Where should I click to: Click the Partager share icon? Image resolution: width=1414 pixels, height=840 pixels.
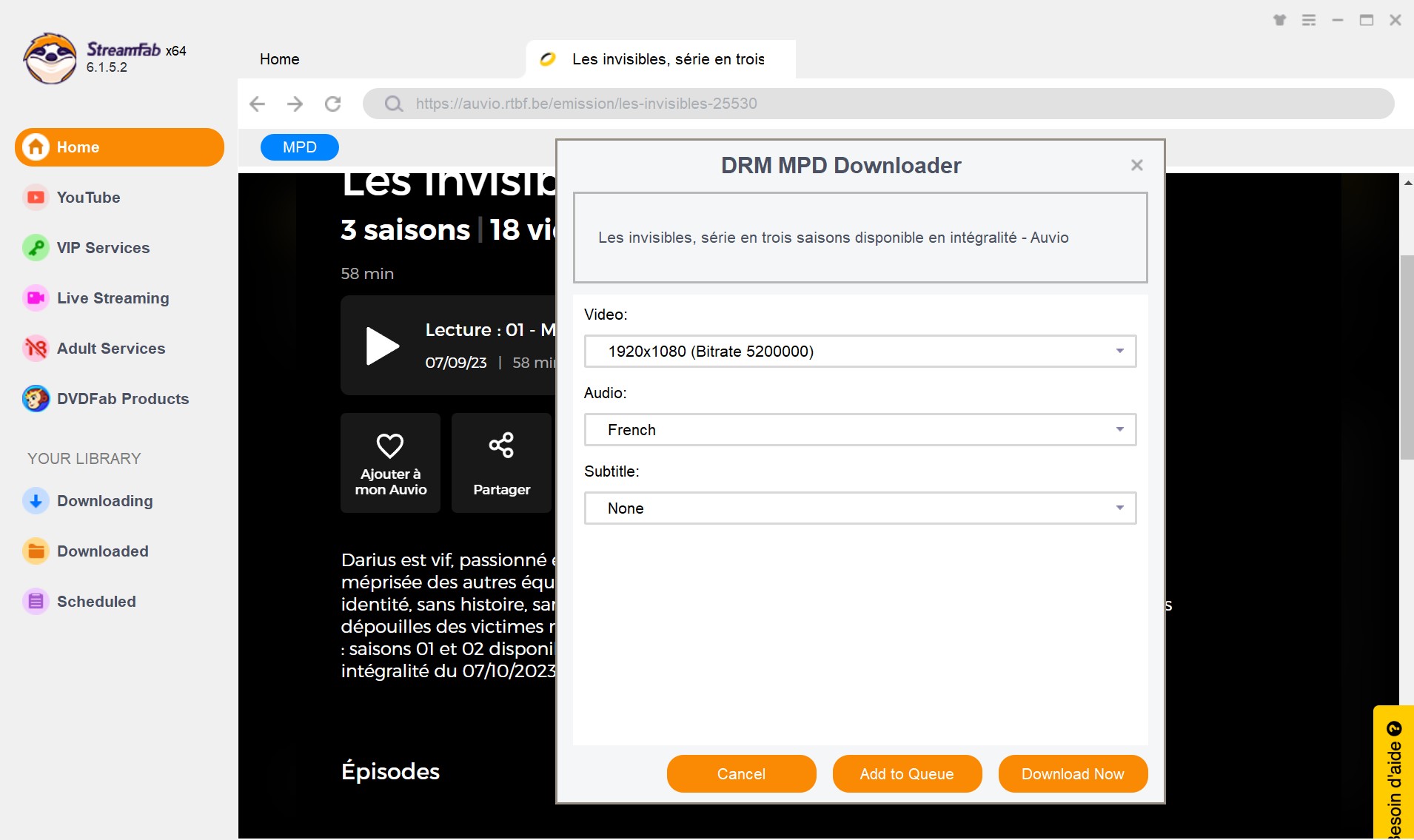click(501, 446)
